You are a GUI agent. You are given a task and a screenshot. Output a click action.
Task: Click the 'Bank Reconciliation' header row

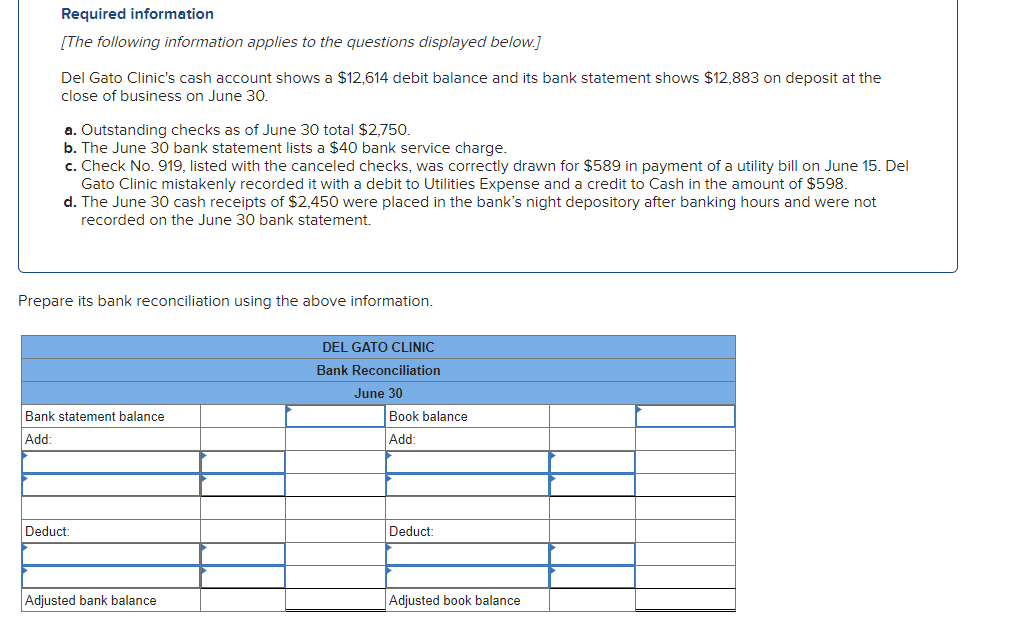click(x=378, y=370)
